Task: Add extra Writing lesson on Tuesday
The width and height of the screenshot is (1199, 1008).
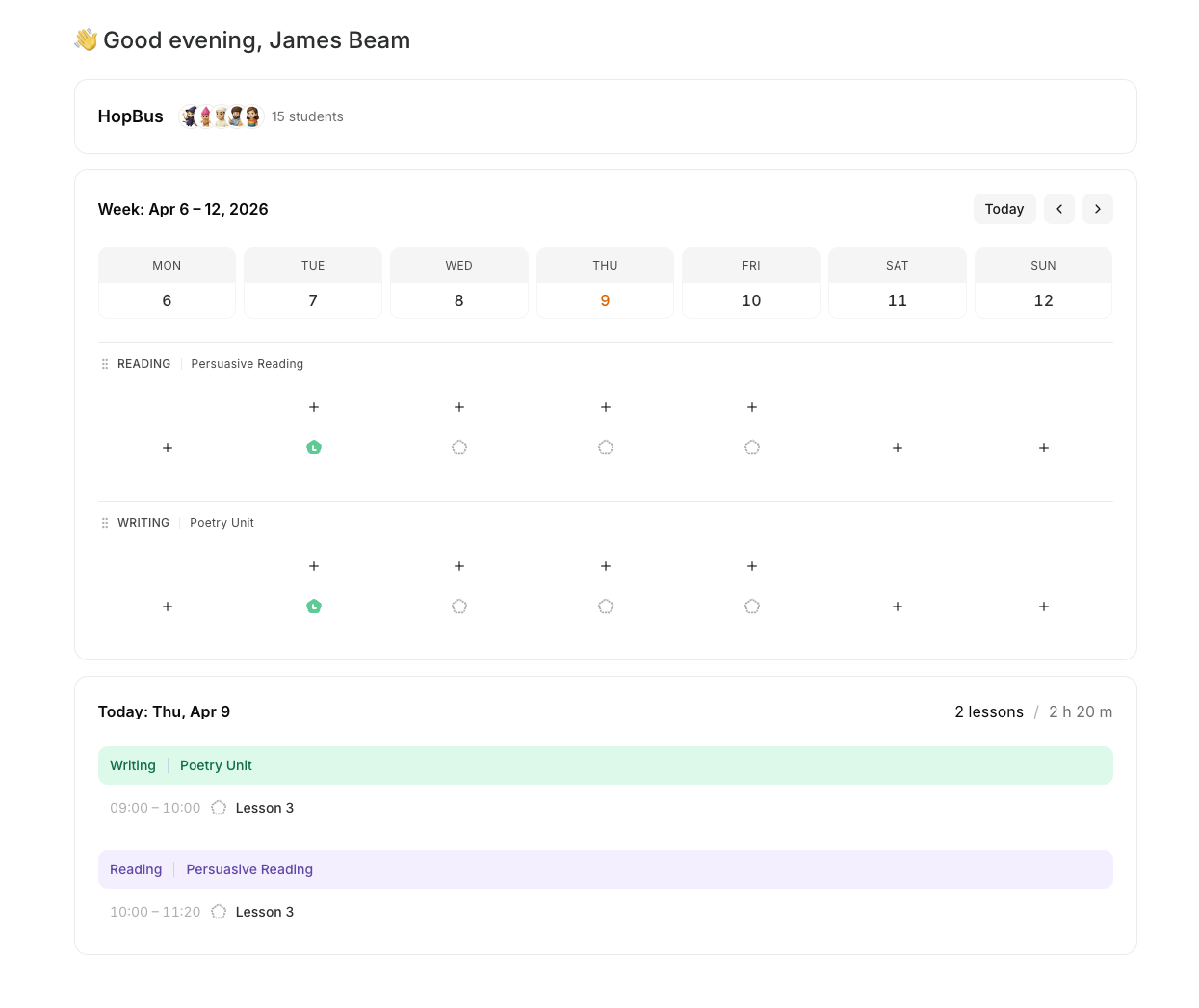Action: point(314,566)
